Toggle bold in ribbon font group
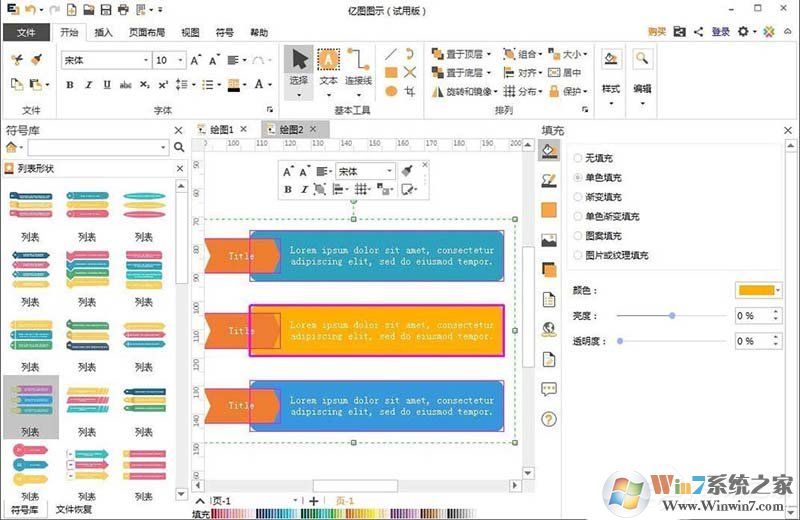The width and height of the screenshot is (800, 520). coord(69,85)
